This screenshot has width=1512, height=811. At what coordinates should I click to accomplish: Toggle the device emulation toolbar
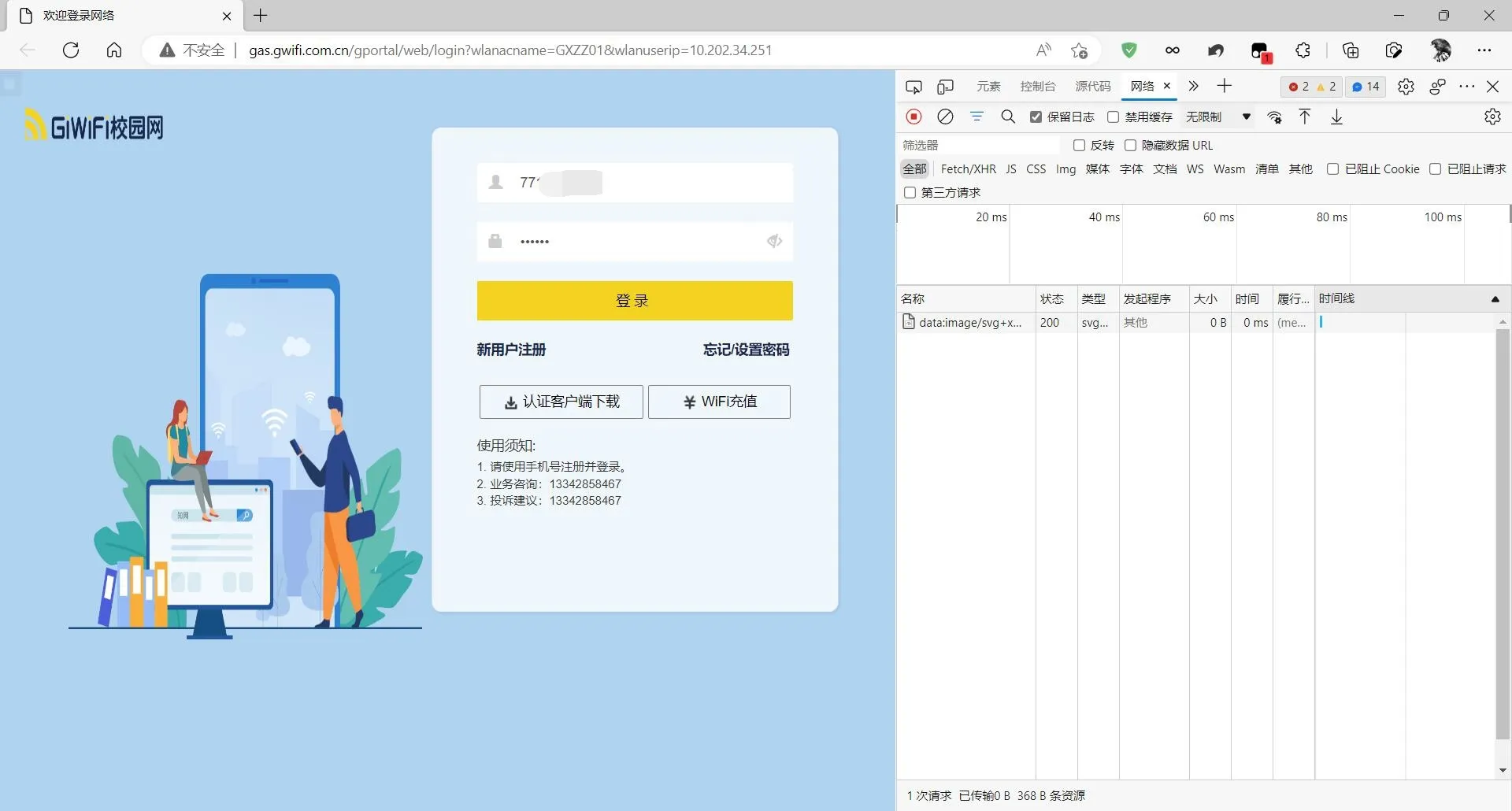(x=945, y=87)
